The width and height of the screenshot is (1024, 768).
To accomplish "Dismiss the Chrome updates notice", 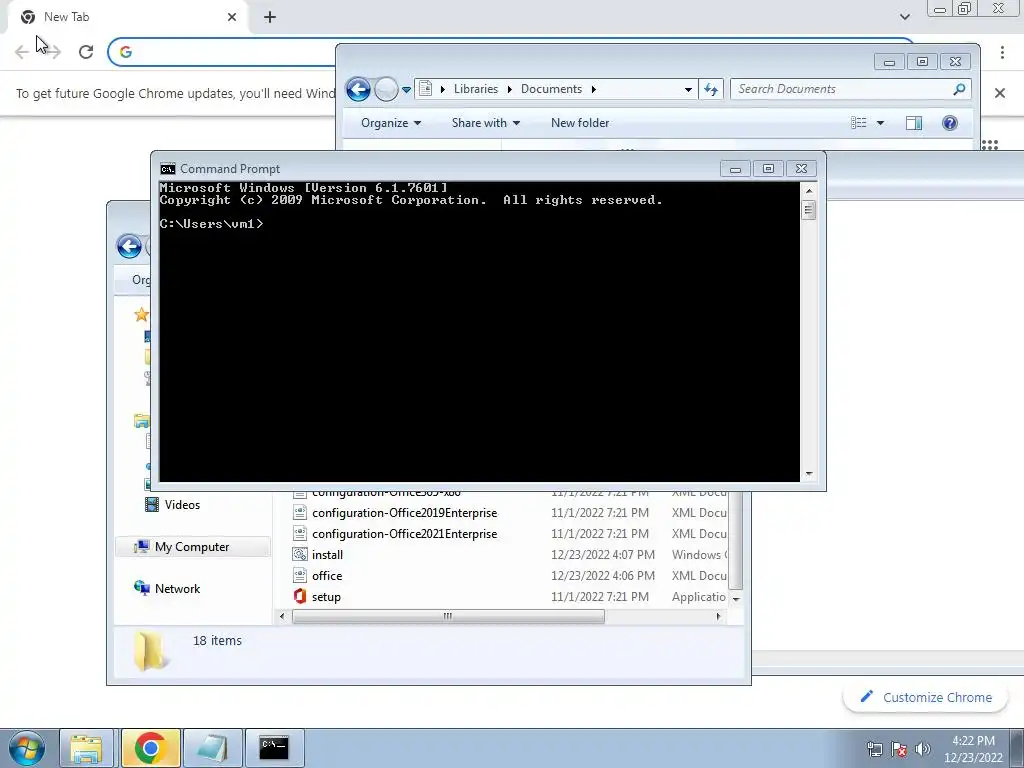I will coord(1000,93).
